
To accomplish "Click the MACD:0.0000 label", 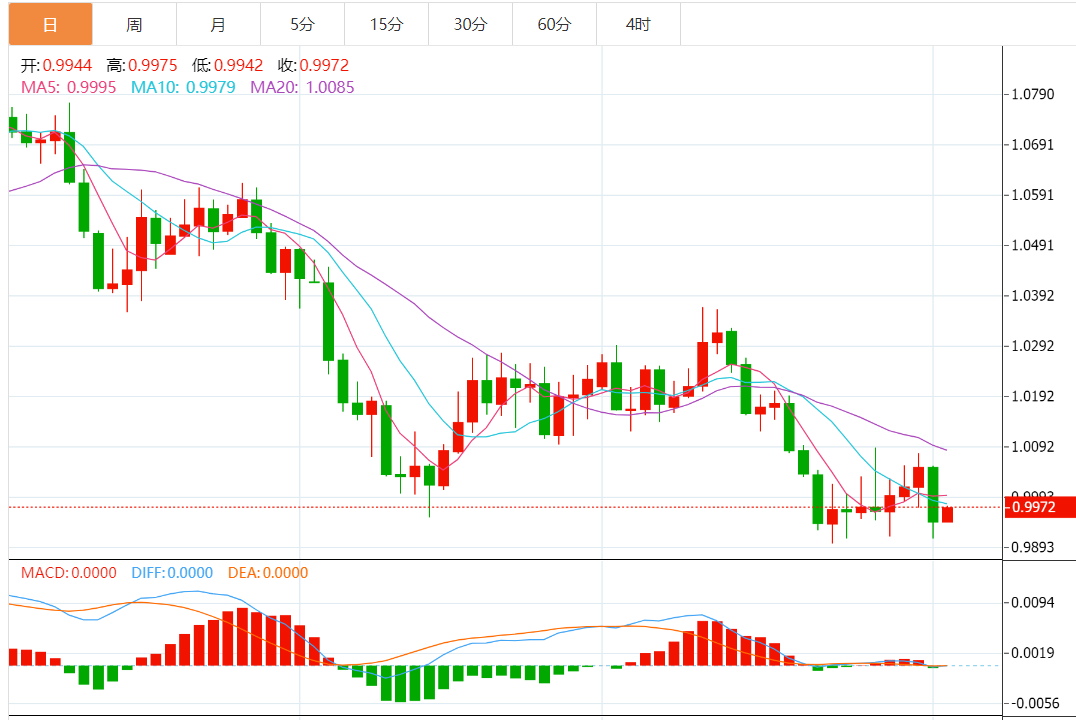I will pyautogui.click(x=69, y=572).
